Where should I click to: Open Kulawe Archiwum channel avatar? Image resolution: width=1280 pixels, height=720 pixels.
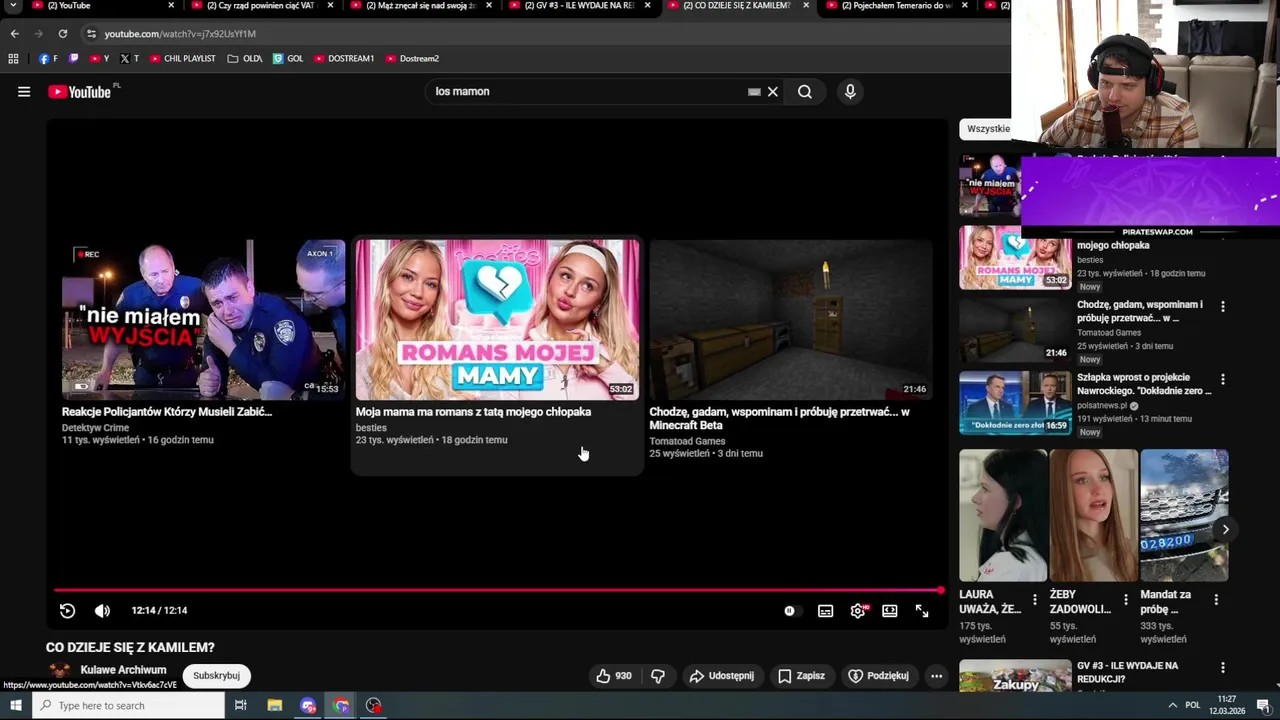60,673
